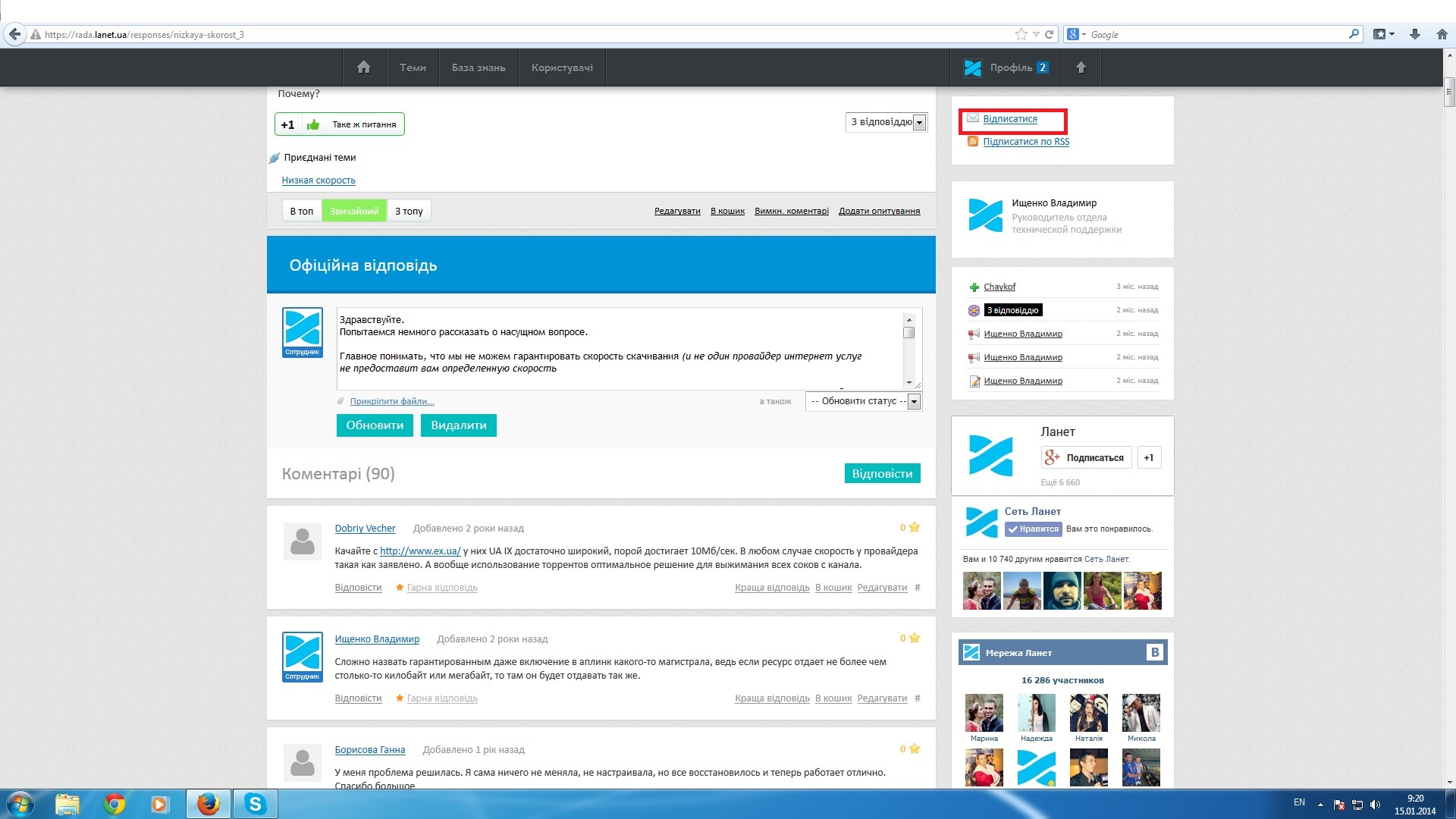This screenshot has height=819, width=1456.
Task: Expand the Google search engine dropdown arrow
Action: [x=1084, y=34]
